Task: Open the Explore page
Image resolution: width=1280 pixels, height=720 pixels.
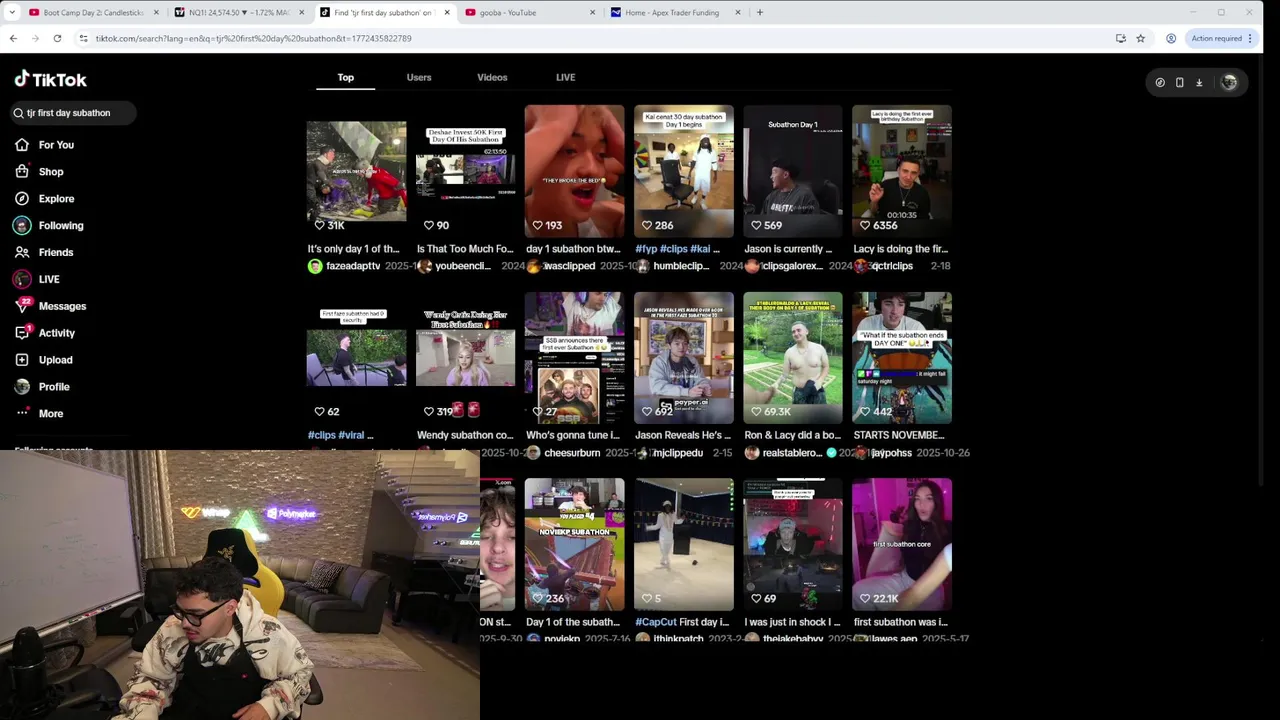Action: click(56, 199)
